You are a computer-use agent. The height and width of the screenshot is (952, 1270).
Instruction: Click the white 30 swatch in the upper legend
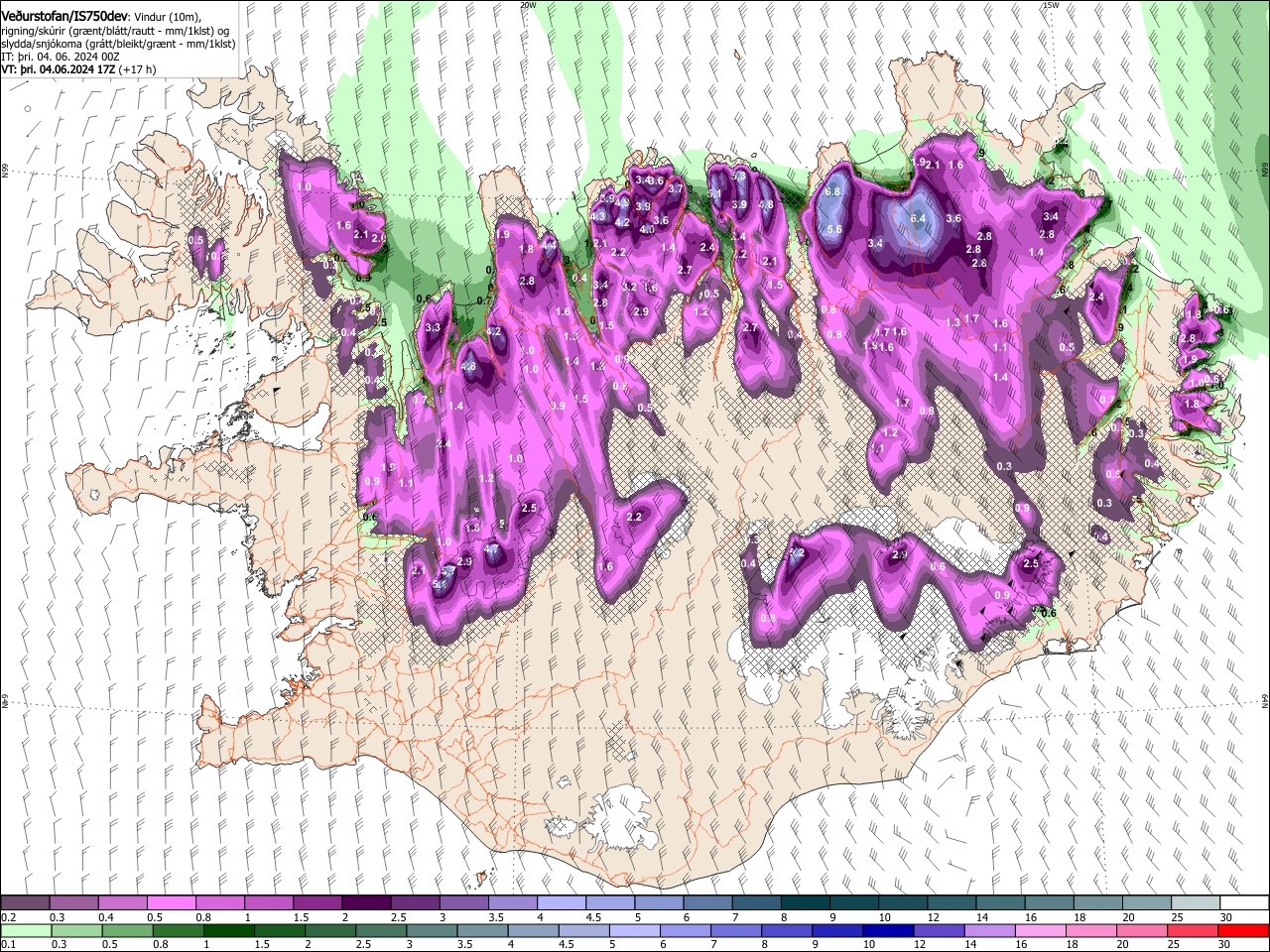[1244, 903]
